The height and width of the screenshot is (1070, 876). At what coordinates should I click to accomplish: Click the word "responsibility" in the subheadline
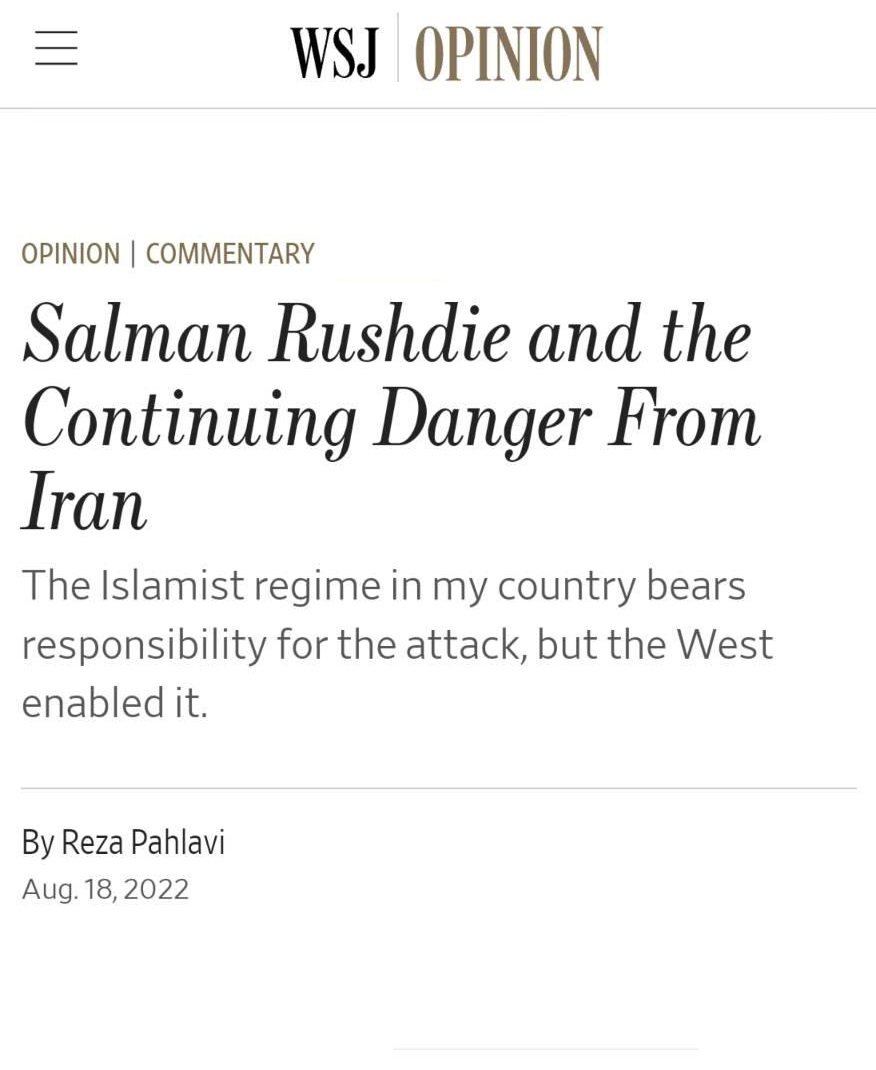point(144,645)
